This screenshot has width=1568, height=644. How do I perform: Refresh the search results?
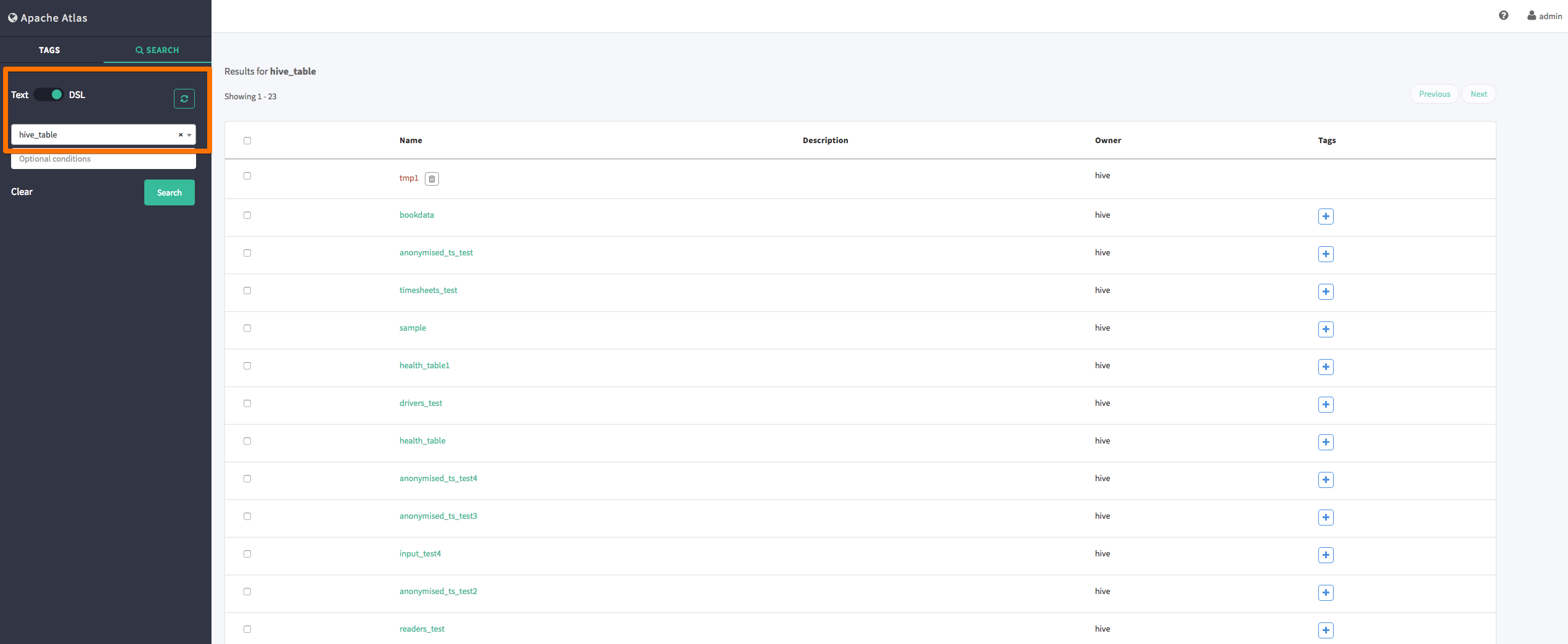184,99
